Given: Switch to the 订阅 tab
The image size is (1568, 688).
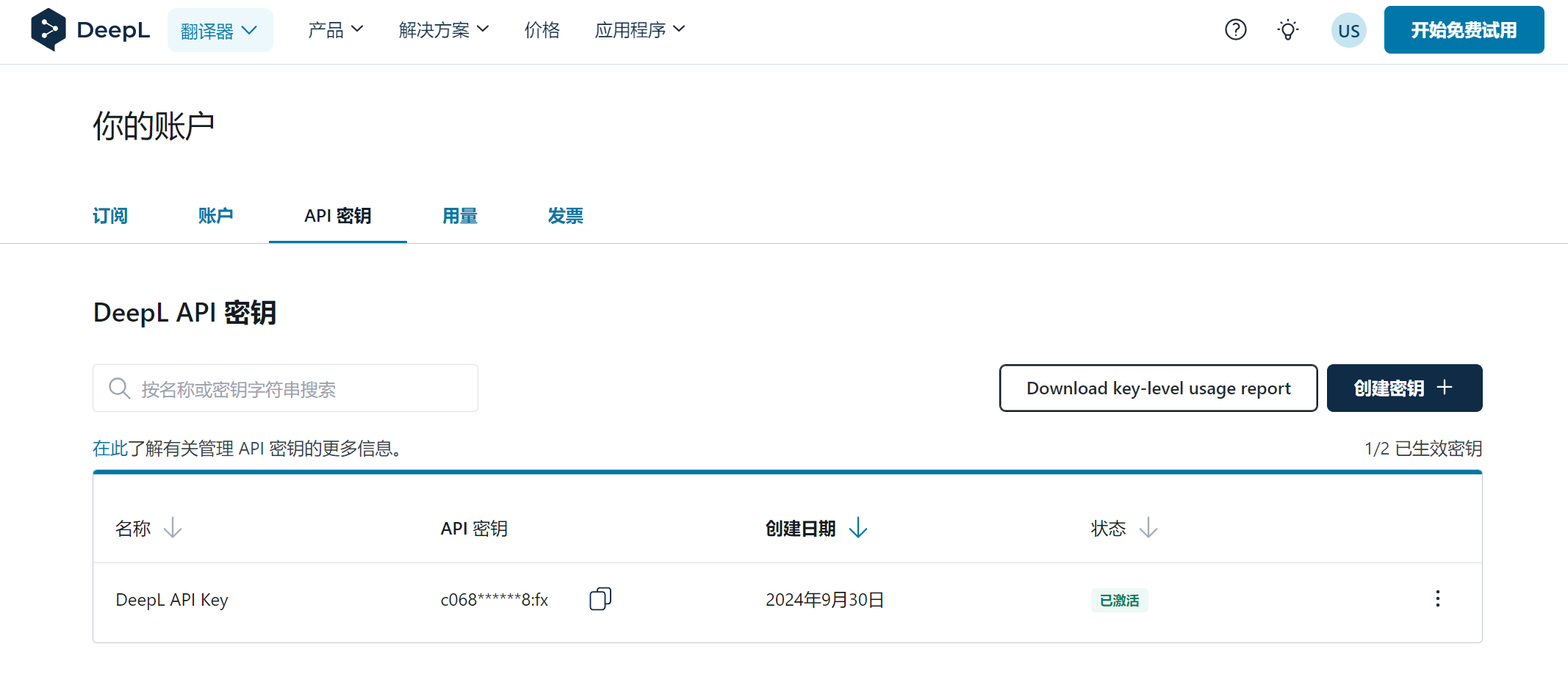Looking at the screenshot, I should (x=110, y=216).
